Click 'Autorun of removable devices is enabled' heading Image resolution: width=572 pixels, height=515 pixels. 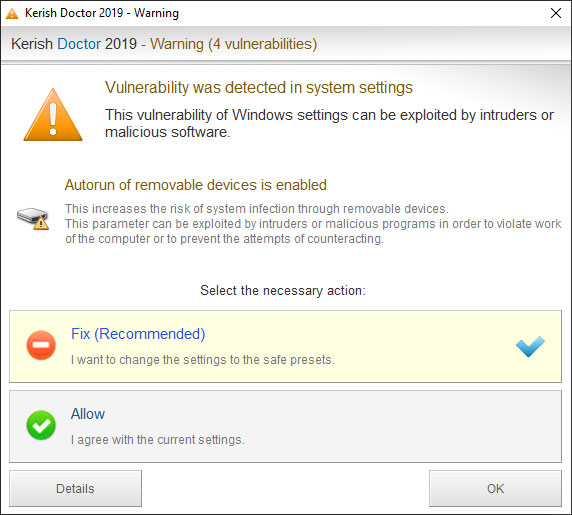(x=196, y=185)
